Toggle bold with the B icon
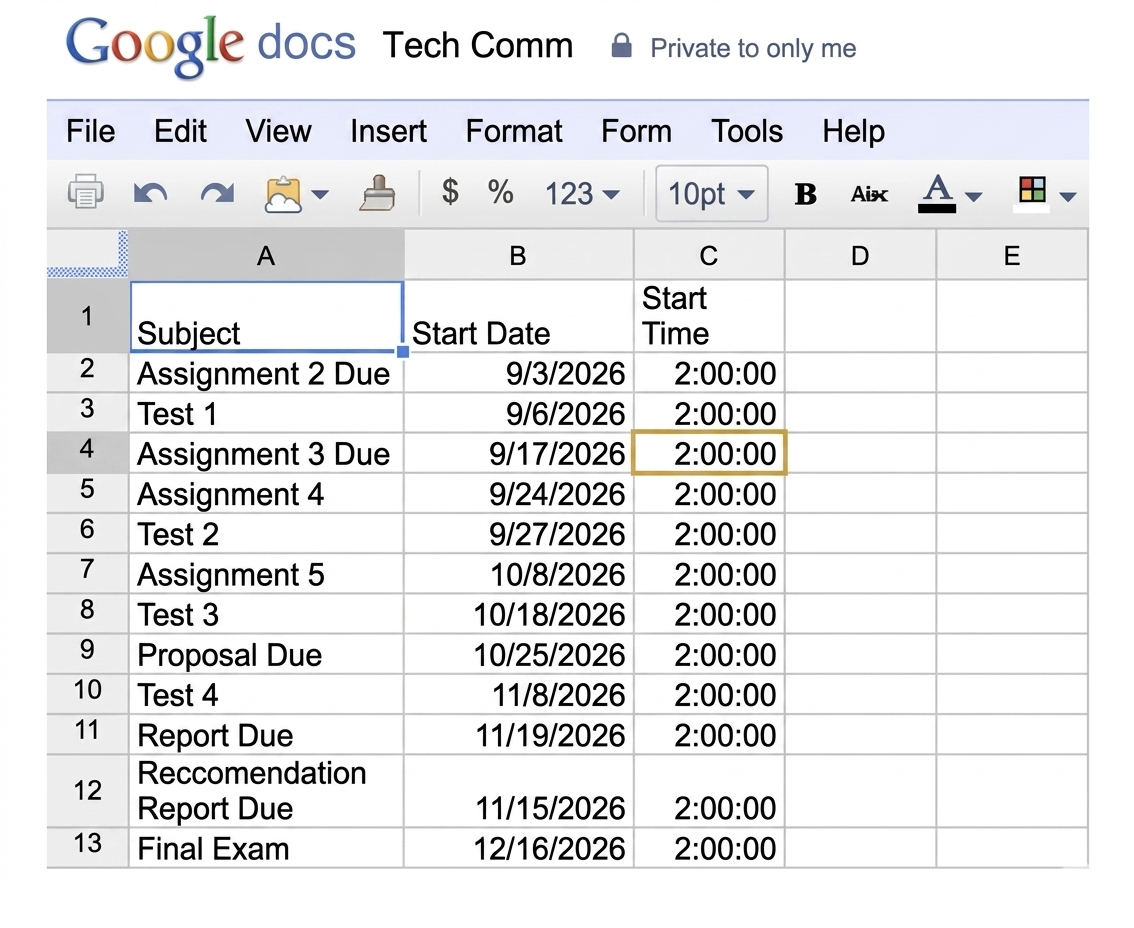Screen dimensions: 1134x928 (805, 194)
